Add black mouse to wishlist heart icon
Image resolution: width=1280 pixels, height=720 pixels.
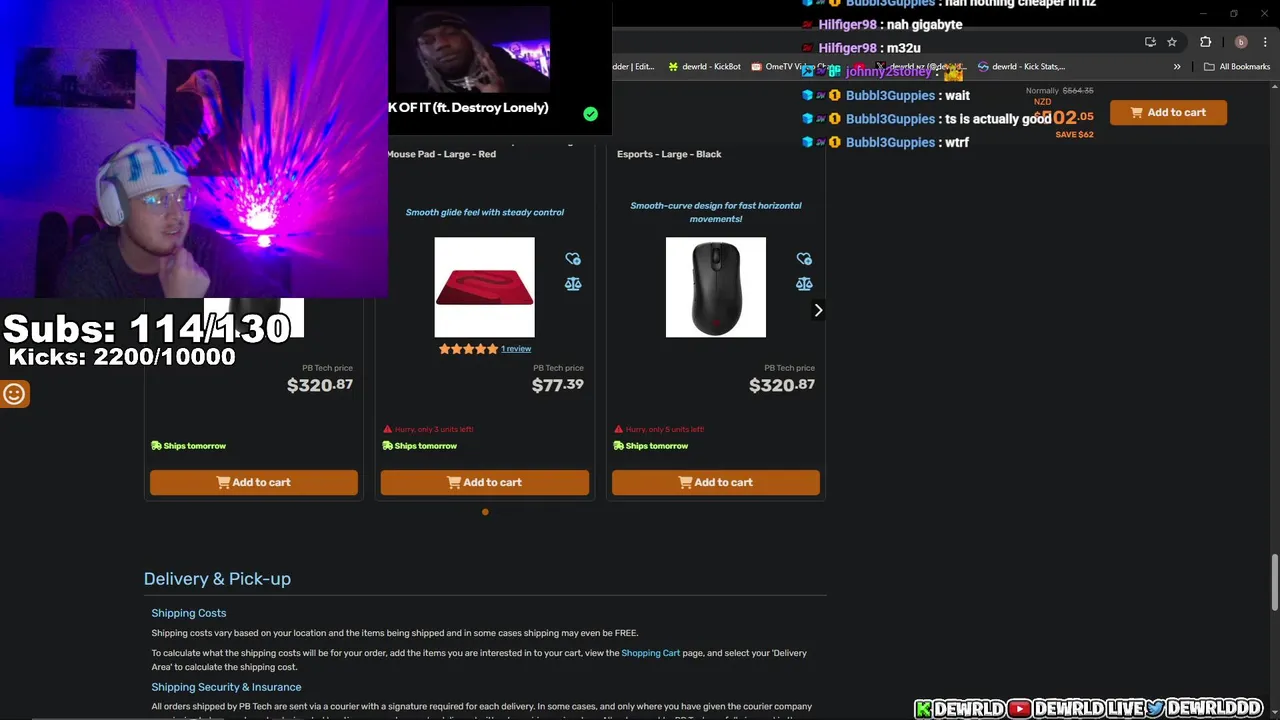pos(804,259)
